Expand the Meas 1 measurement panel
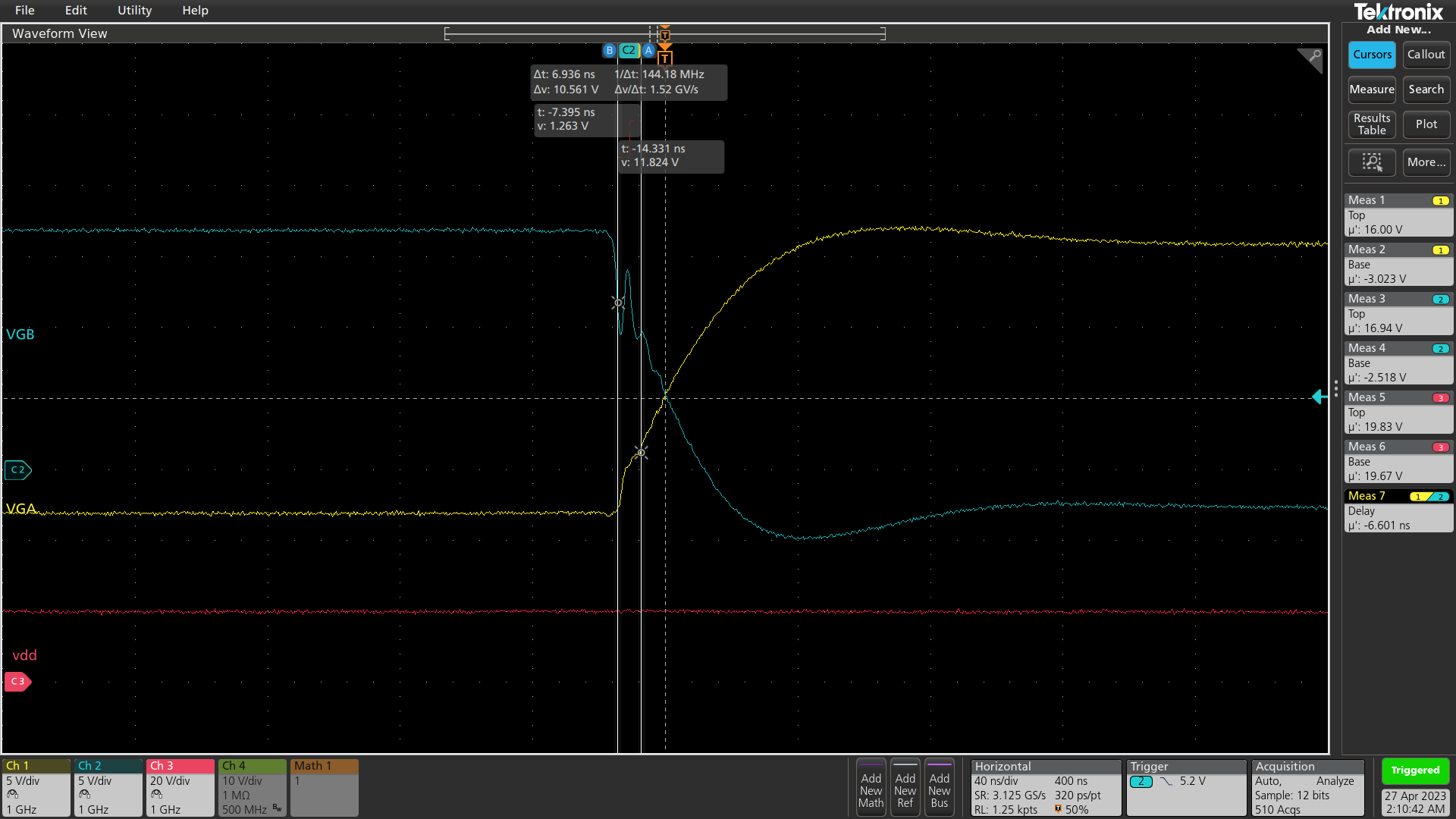Image resolution: width=1456 pixels, height=819 pixels. pyautogui.click(x=1398, y=215)
